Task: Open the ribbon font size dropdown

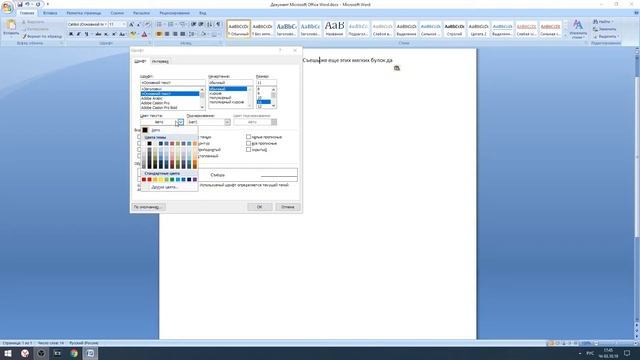Action: coord(124,24)
